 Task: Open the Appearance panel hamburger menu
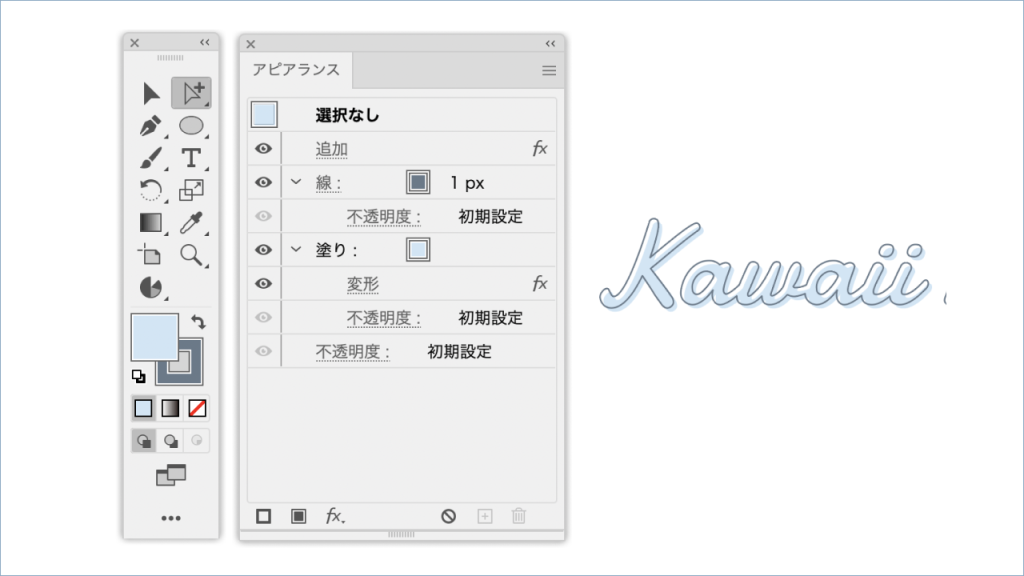coord(549,71)
